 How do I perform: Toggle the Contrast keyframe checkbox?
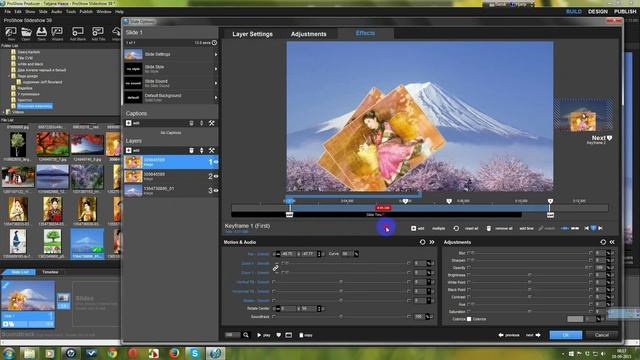[x=469, y=297]
